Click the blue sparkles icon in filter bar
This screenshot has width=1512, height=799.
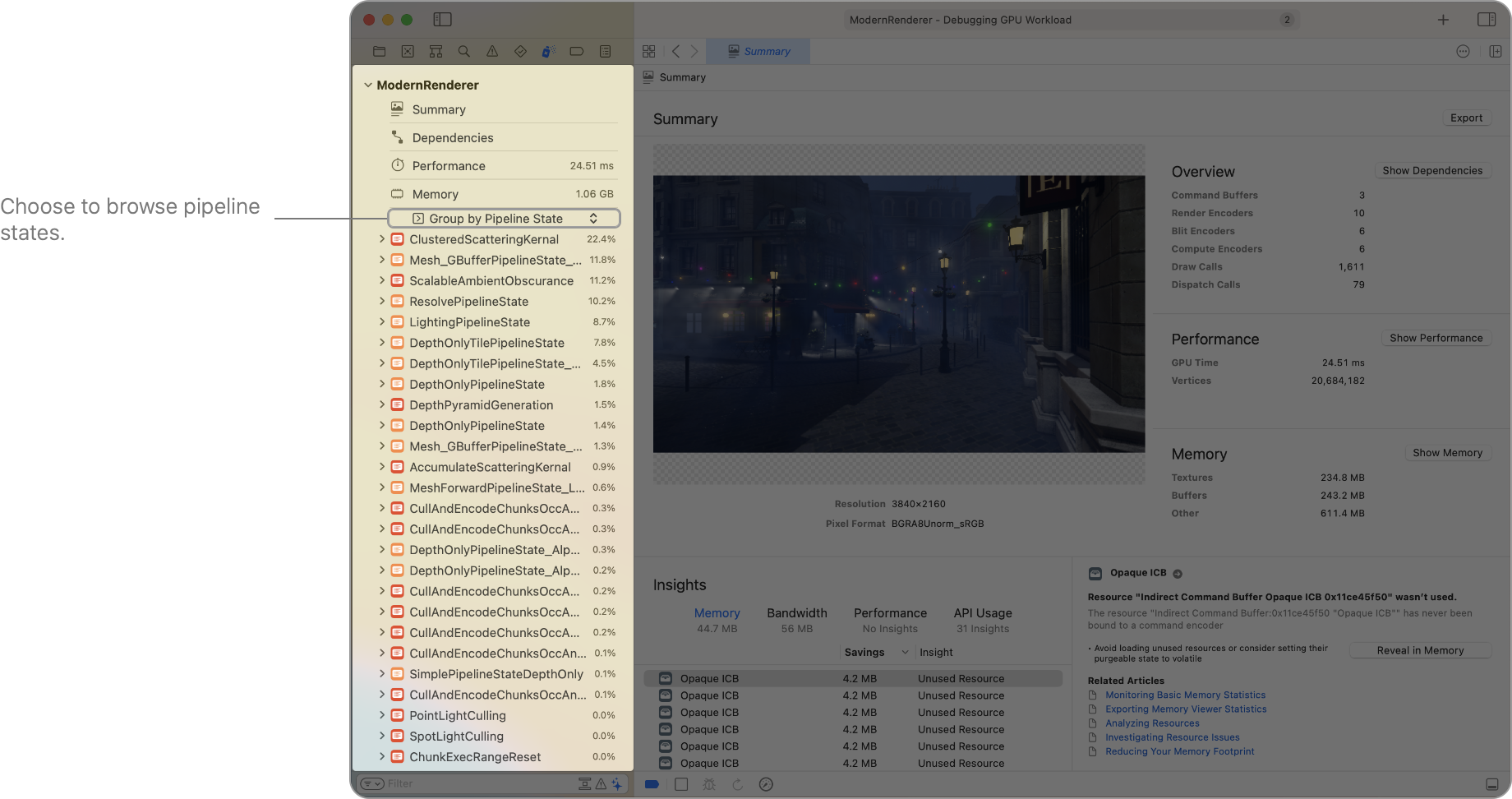tap(617, 783)
